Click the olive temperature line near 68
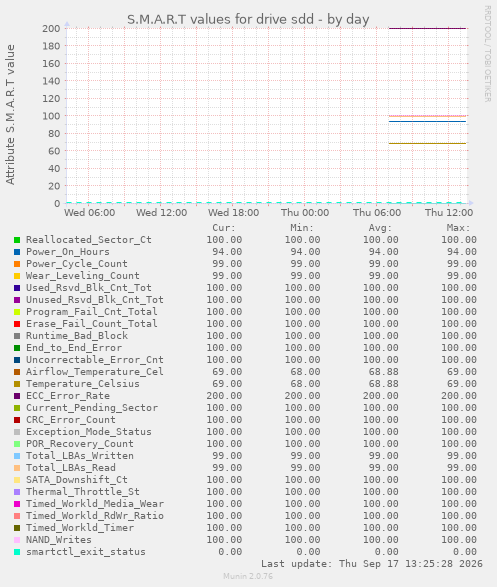The height and width of the screenshot is (587, 497). 427,143
